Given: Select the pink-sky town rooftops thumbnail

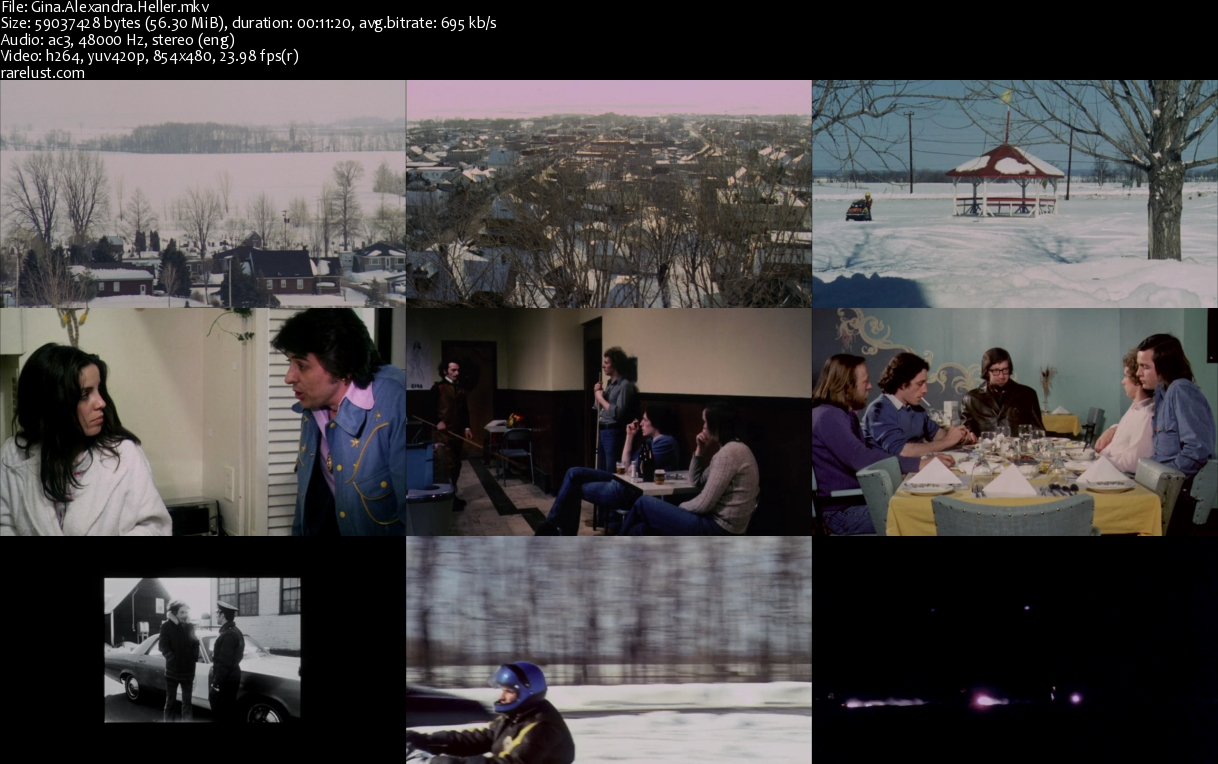Looking at the screenshot, I should pyautogui.click(x=608, y=193).
